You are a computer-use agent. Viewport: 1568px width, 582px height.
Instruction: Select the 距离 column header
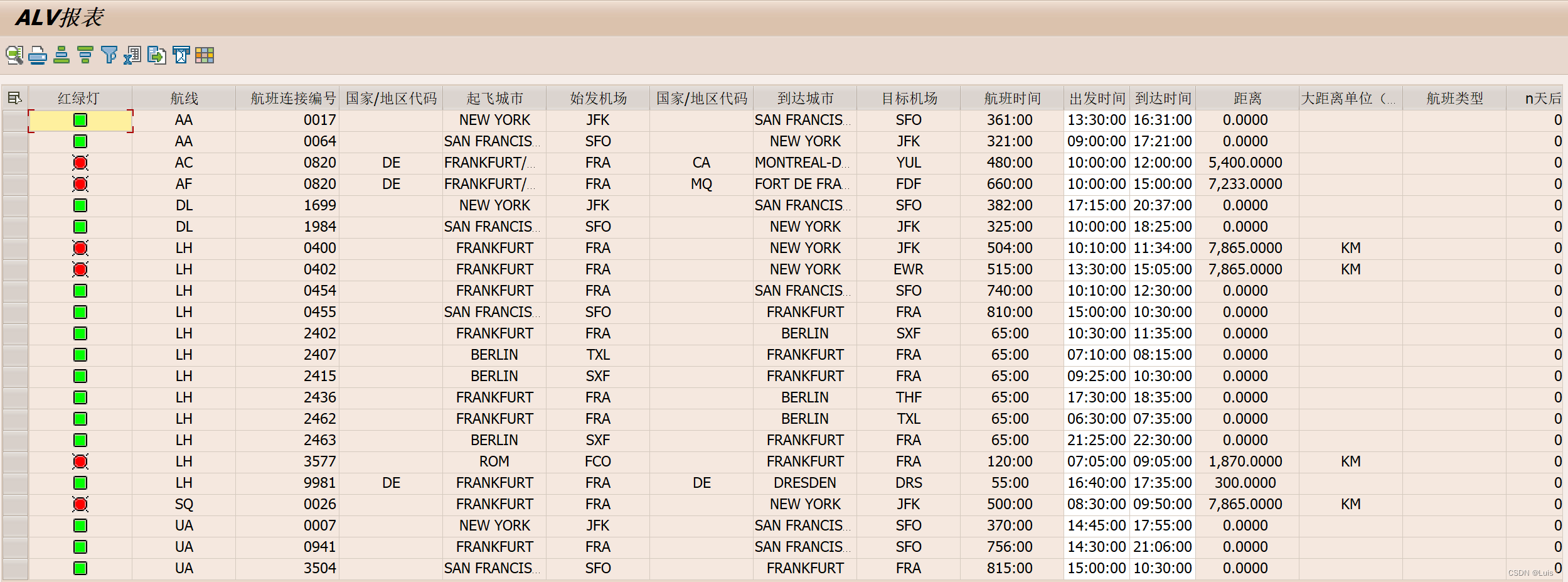(x=1247, y=99)
